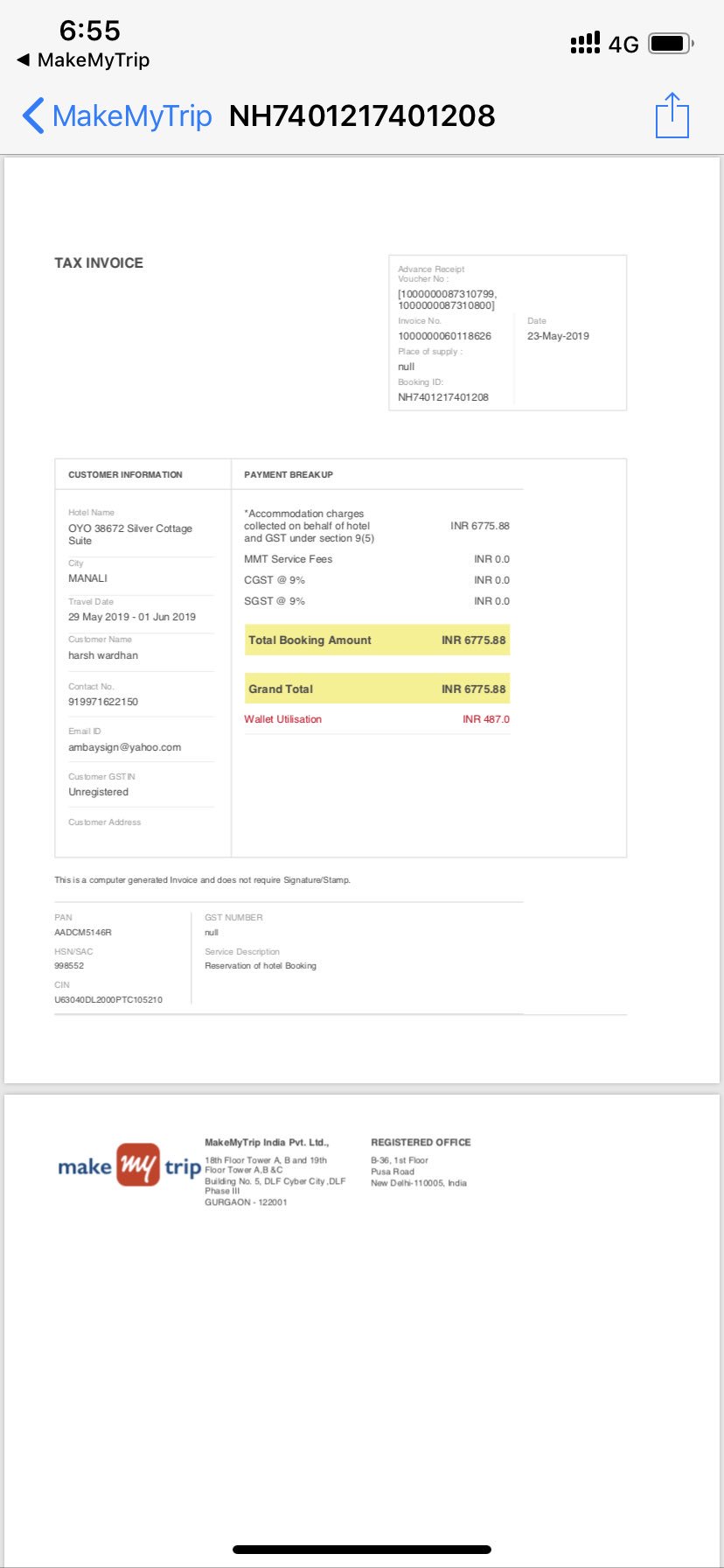Tap SGST @ 9% row label
Image resolution: width=724 pixels, height=1568 pixels.
[275, 601]
